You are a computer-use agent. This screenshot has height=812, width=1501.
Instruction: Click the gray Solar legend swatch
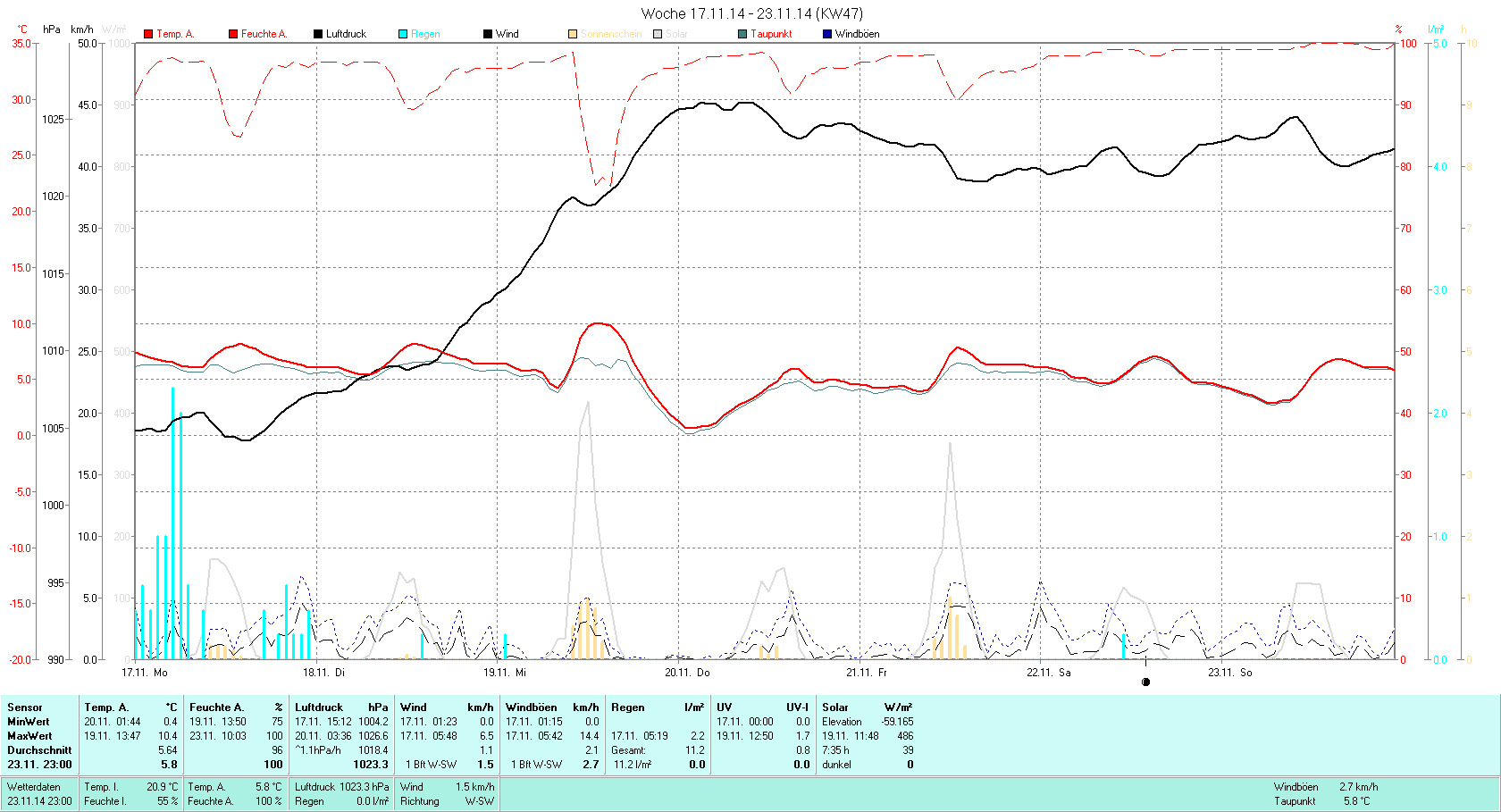(658, 34)
